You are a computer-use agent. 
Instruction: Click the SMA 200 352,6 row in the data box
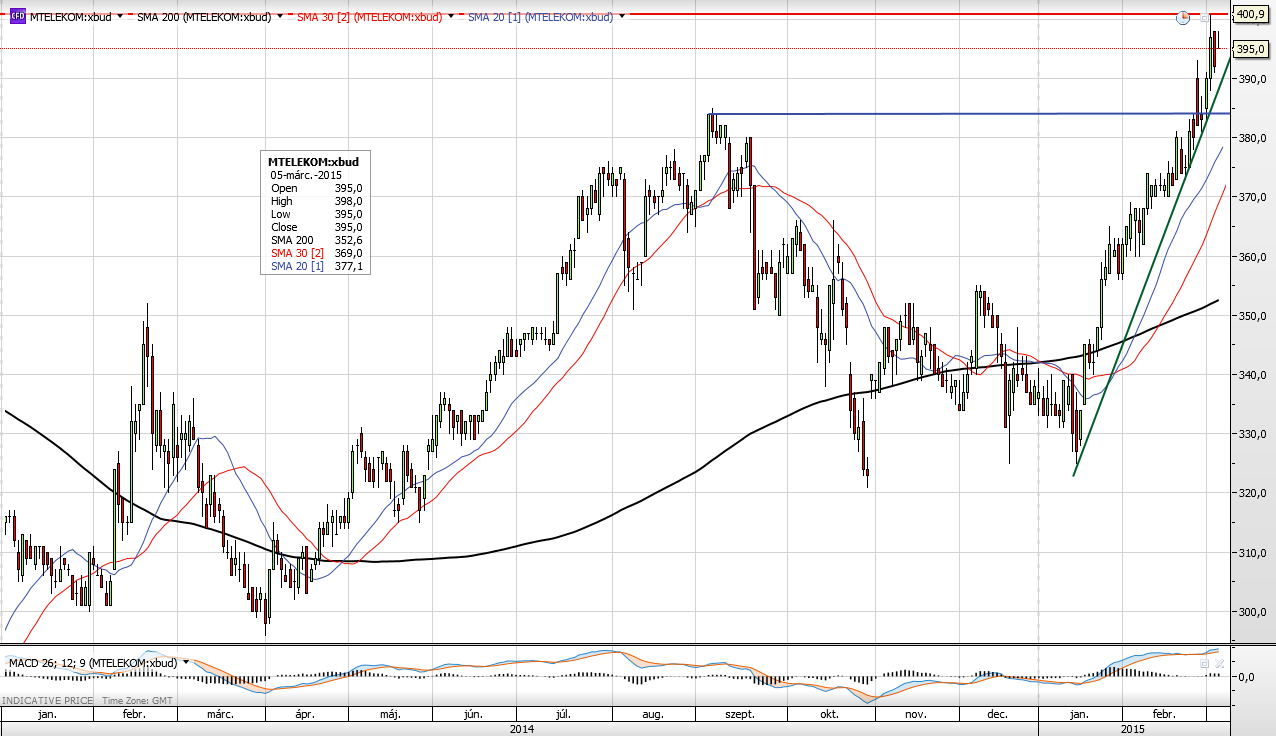[x=316, y=240]
